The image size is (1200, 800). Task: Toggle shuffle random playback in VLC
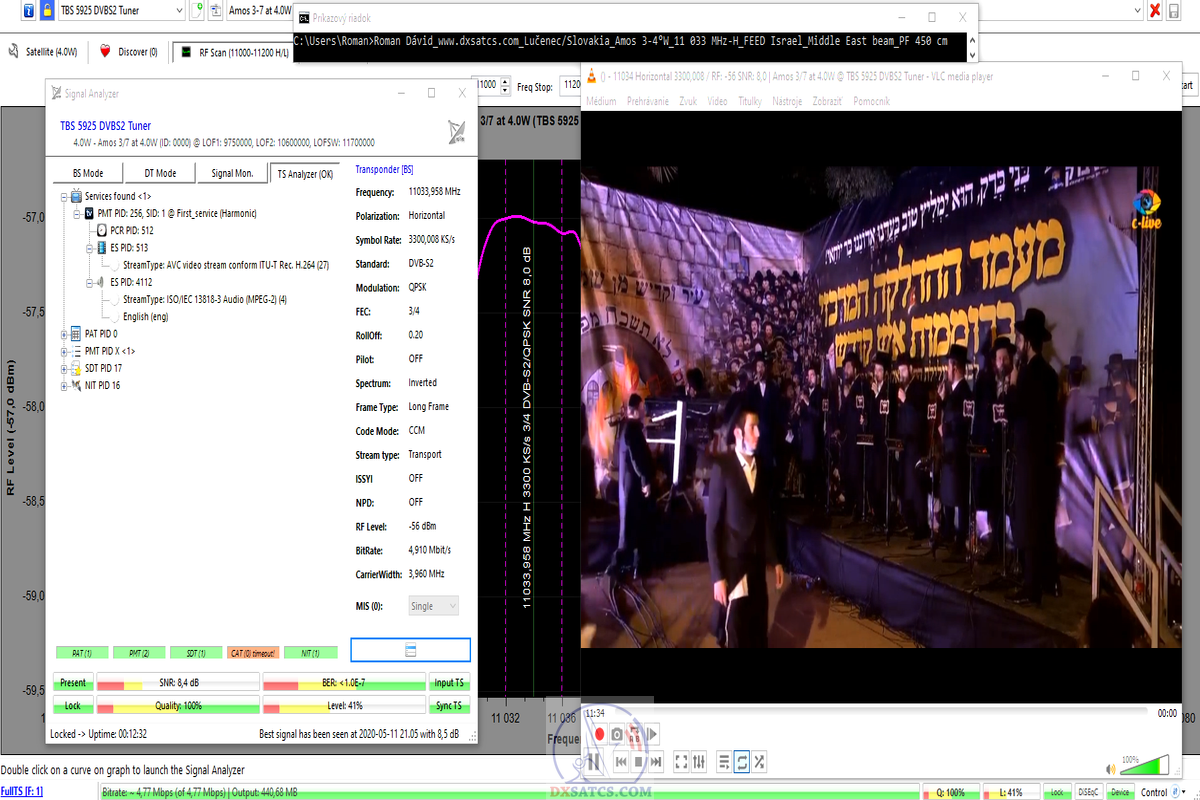[x=760, y=762]
